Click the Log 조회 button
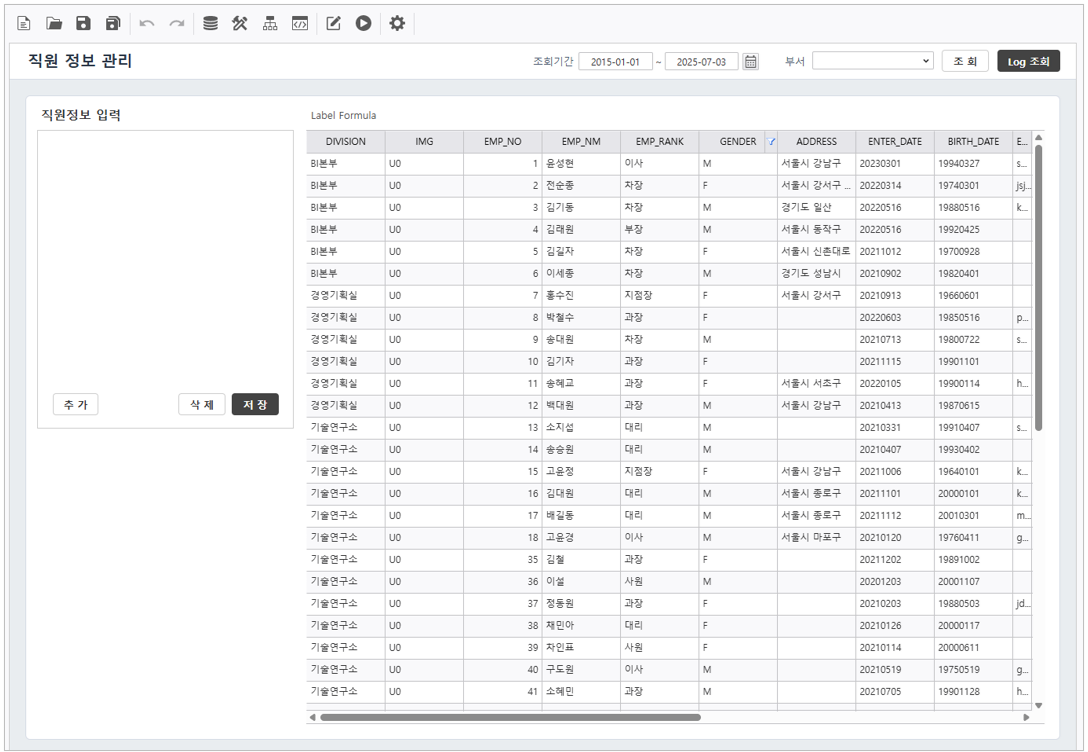1088x752 pixels. pyautogui.click(x=1028, y=62)
